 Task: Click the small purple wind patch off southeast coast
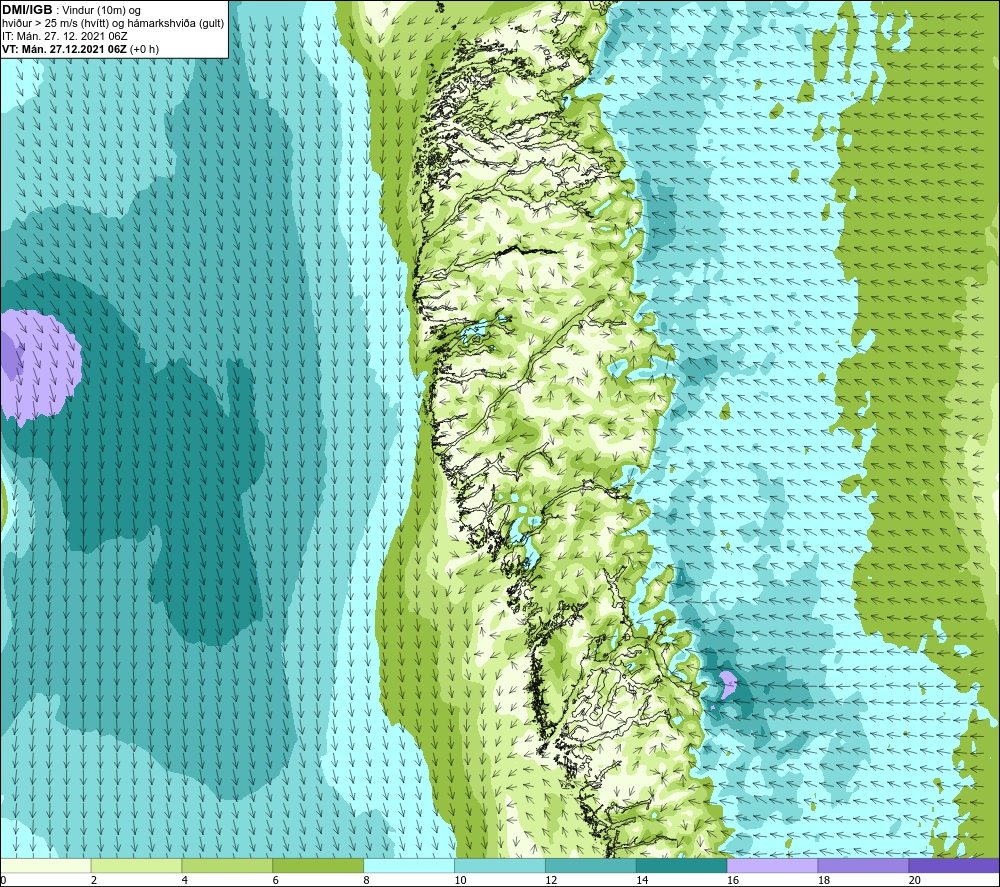click(727, 684)
